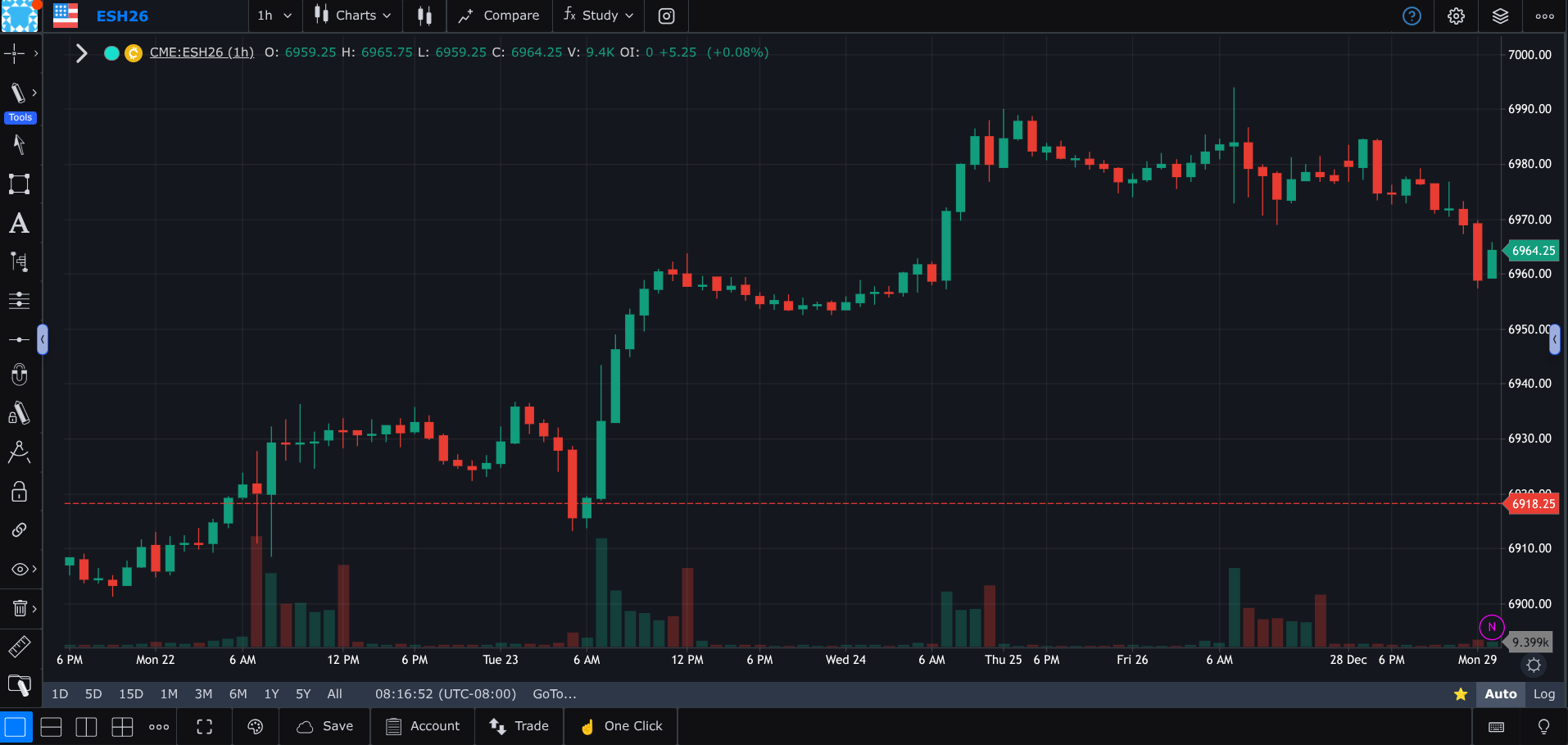Take a chart snapshot with the camera icon
This screenshot has width=1568, height=745.
tap(666, 16)
